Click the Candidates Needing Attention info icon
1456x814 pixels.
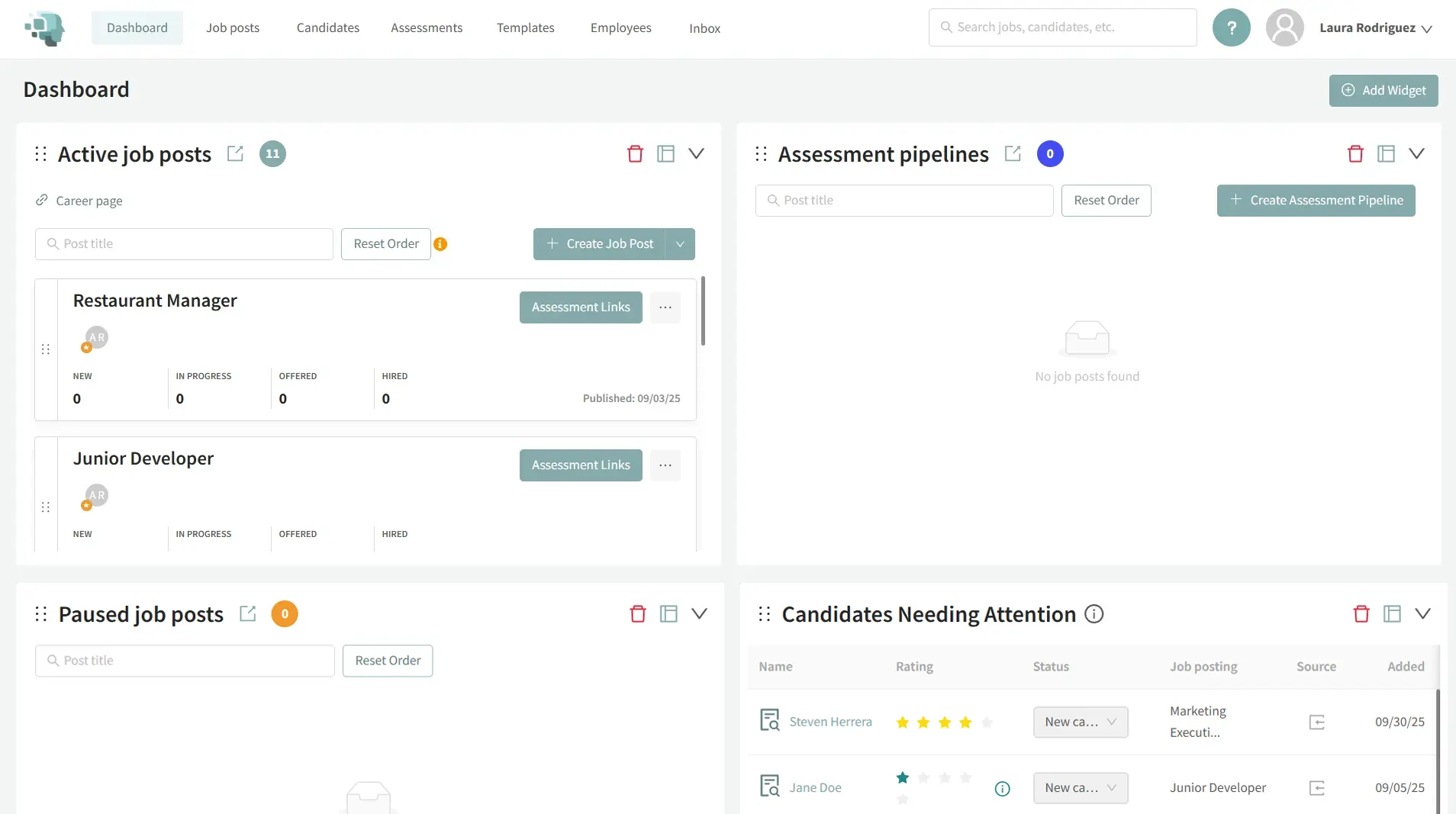click(x=1094, y=614)
